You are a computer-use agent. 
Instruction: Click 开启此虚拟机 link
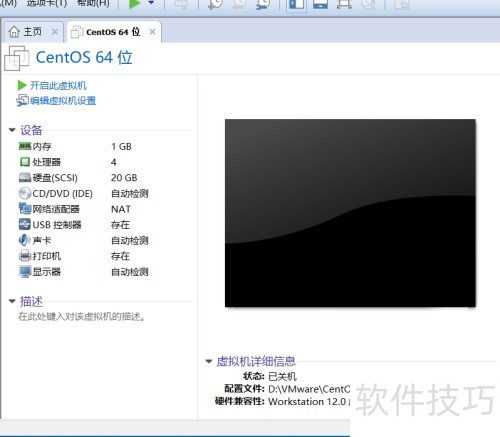pos(58,86)
